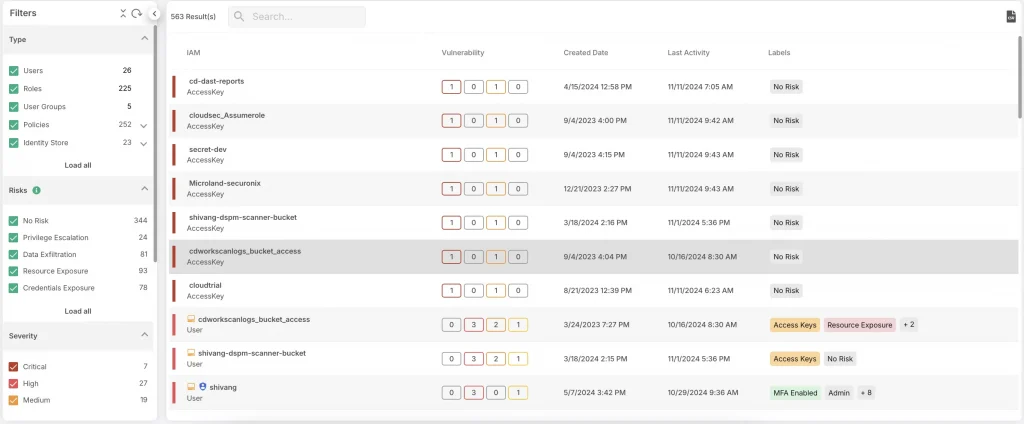Click the green info icon beside Risks
Screen dimensions: 1024x424
tap(37, 190)
